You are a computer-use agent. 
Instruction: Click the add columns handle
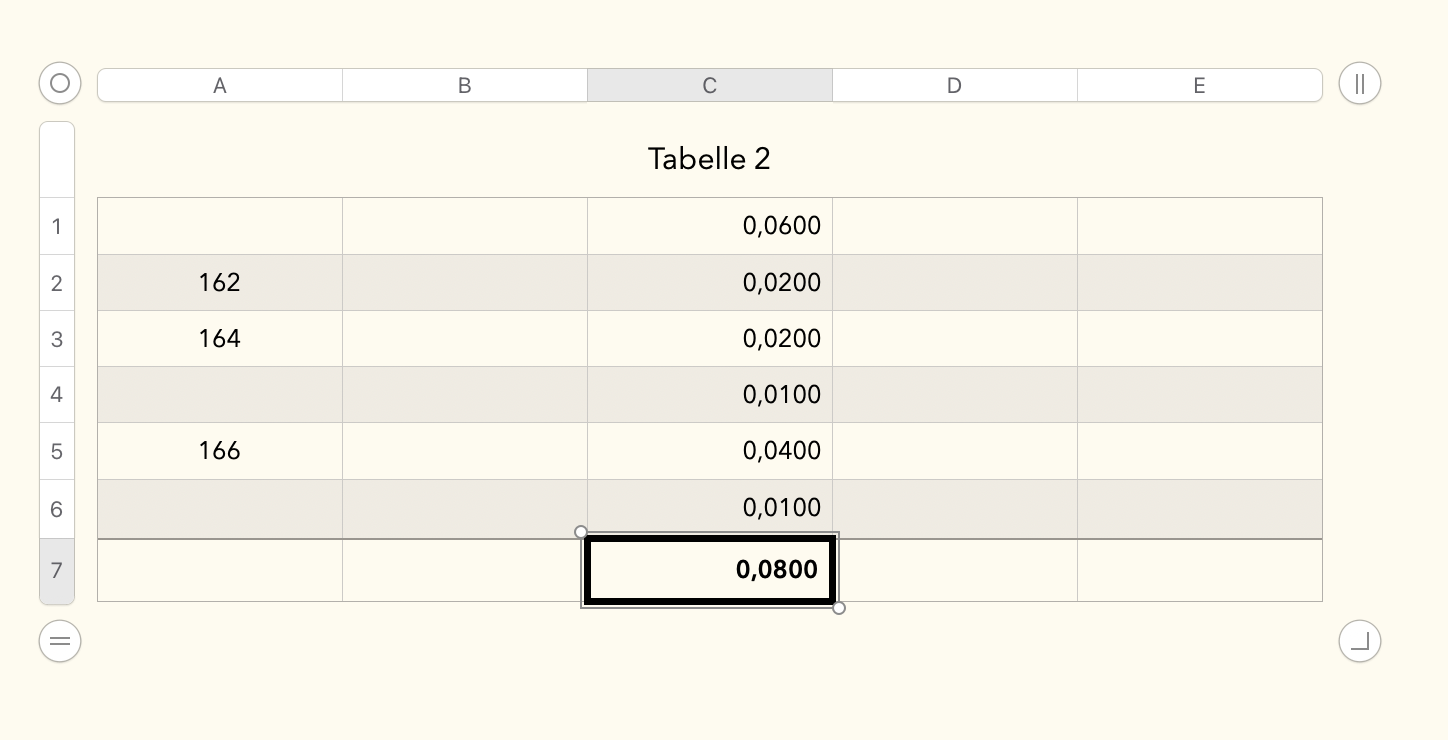point(1359,83)
